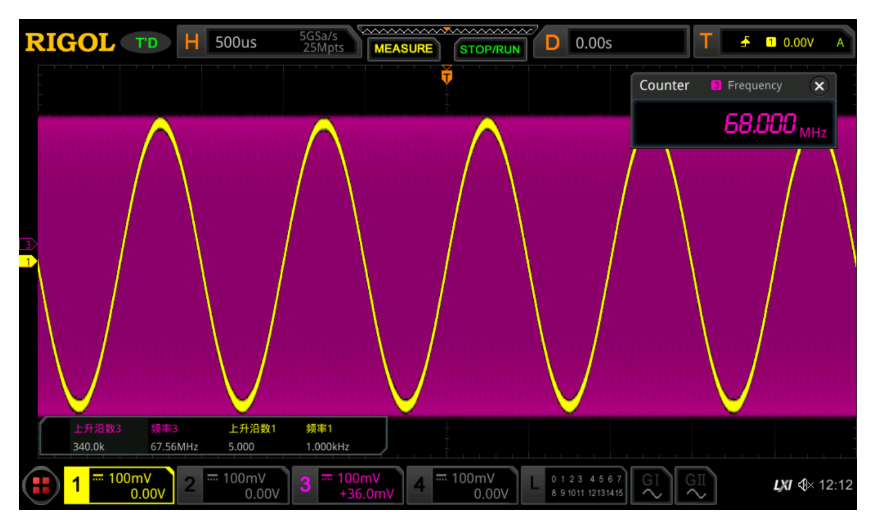Screen dimensions: 873x521
Task: Open the function navigation icon with four red squares
Action: (x=41, y=485)
